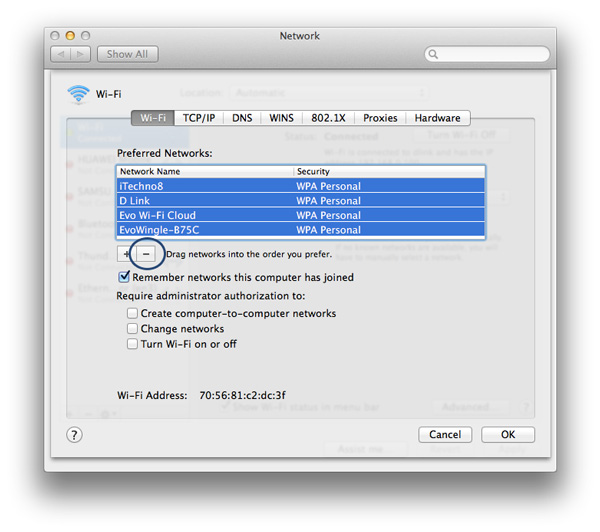Select the Evo Wi-Fi Cloud network row
600x532 pixels.
tap(300, 215)
